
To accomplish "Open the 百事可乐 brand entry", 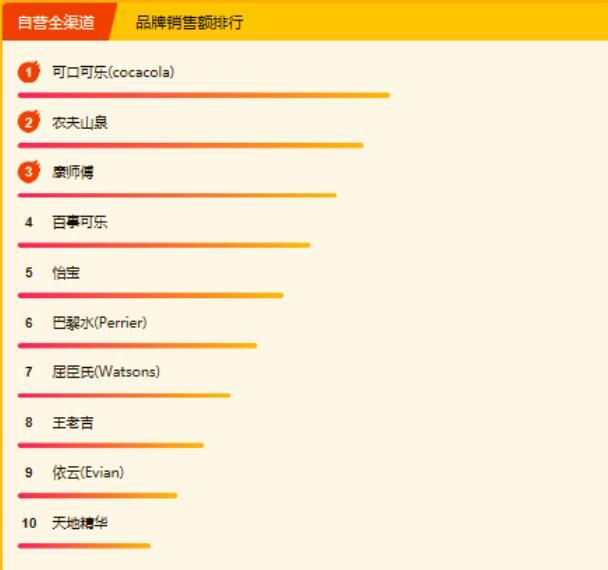I will (80, 222).
